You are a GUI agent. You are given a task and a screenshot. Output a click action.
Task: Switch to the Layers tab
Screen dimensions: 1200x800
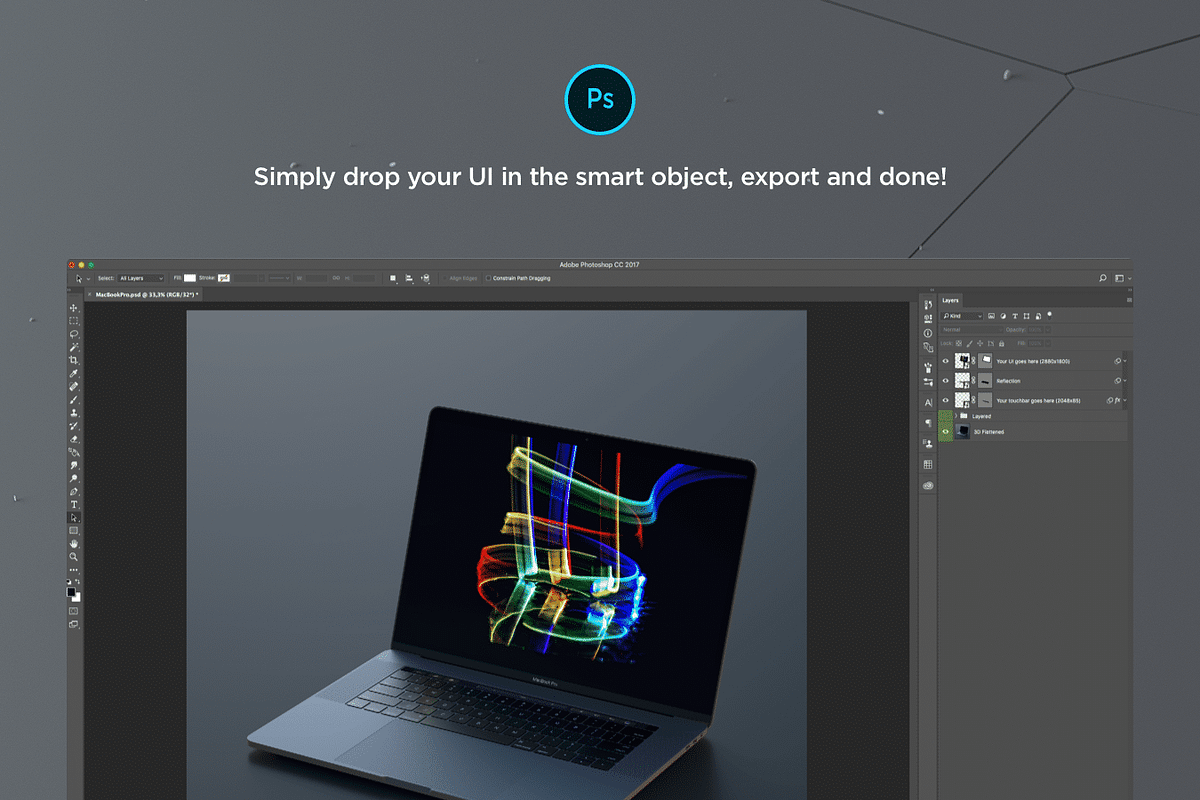tap(950, 300)
